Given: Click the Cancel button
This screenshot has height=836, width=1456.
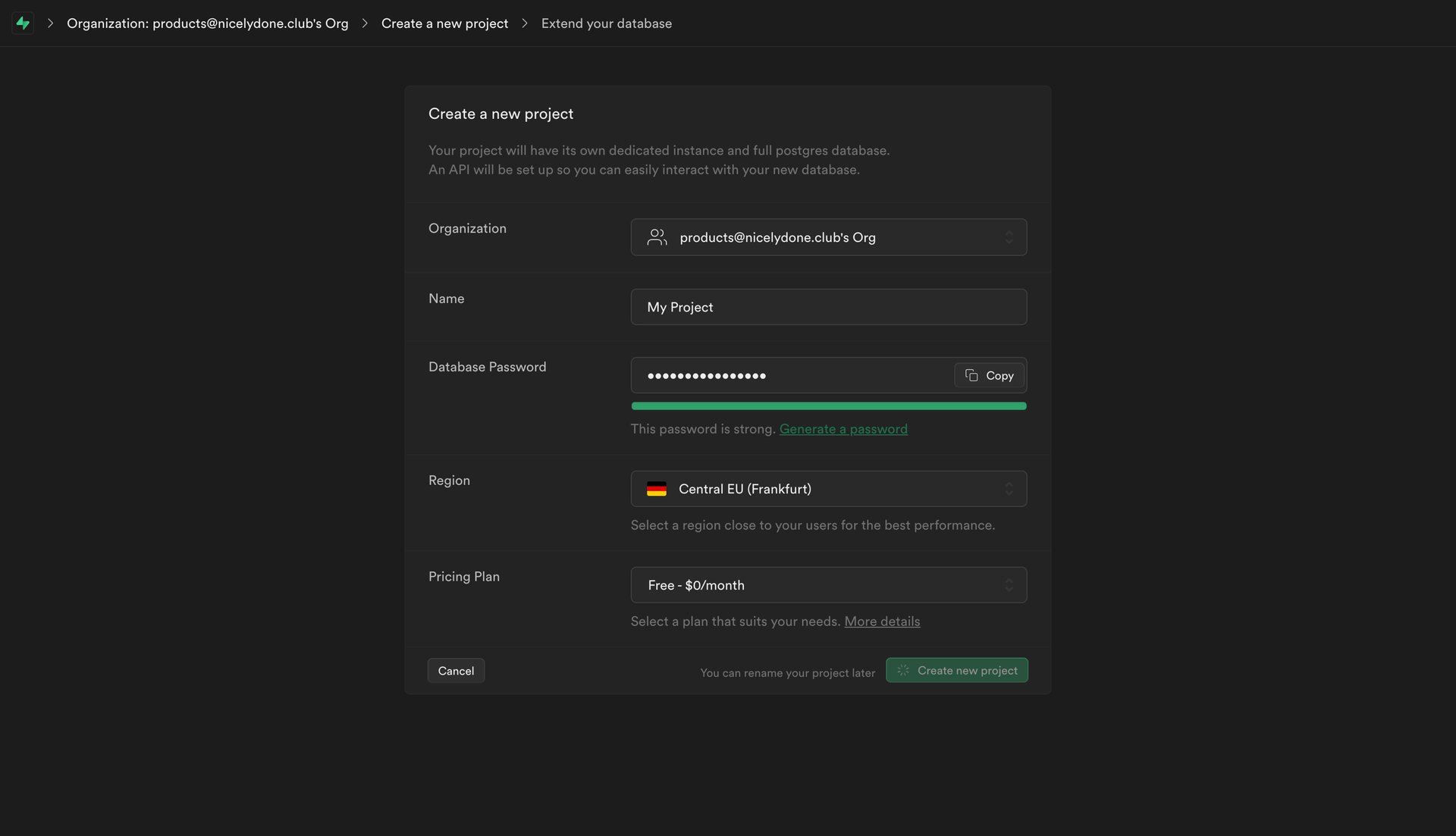Looking at the screenshot, I should coord(455,670).
